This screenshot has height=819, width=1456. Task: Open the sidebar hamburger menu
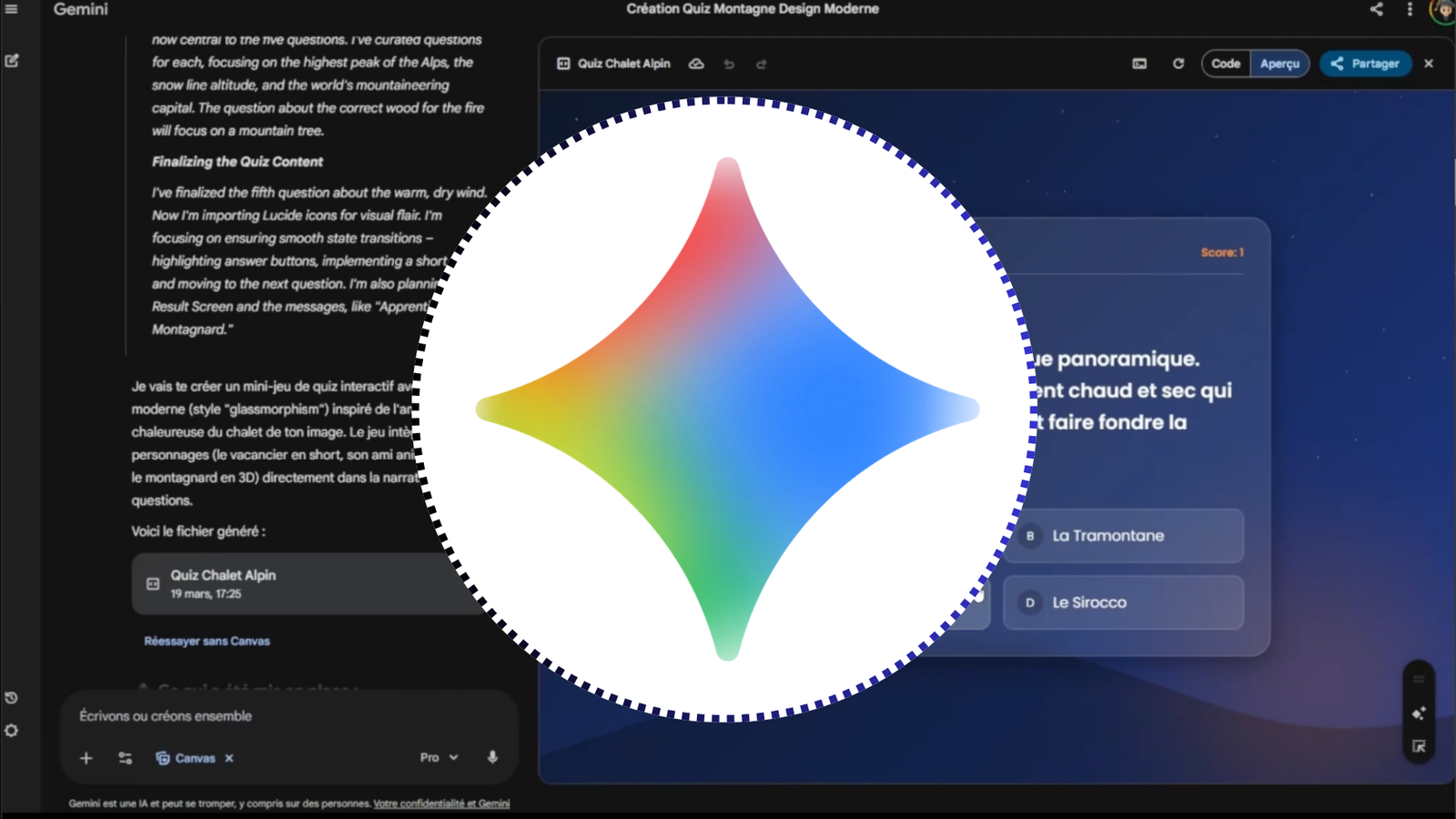tap(12, 10)
